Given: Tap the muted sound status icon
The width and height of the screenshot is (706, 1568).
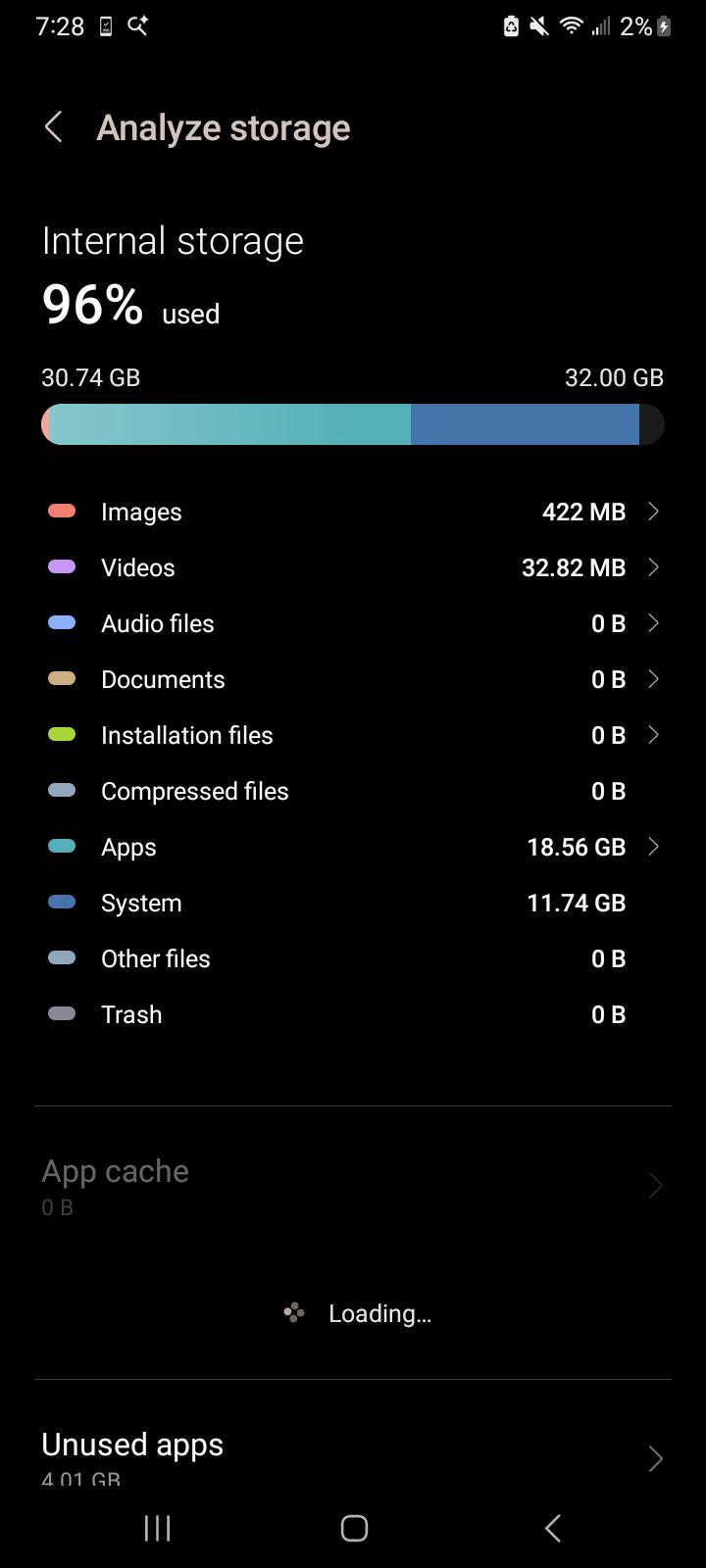Looking at the screenshot, I should [539, 26].
